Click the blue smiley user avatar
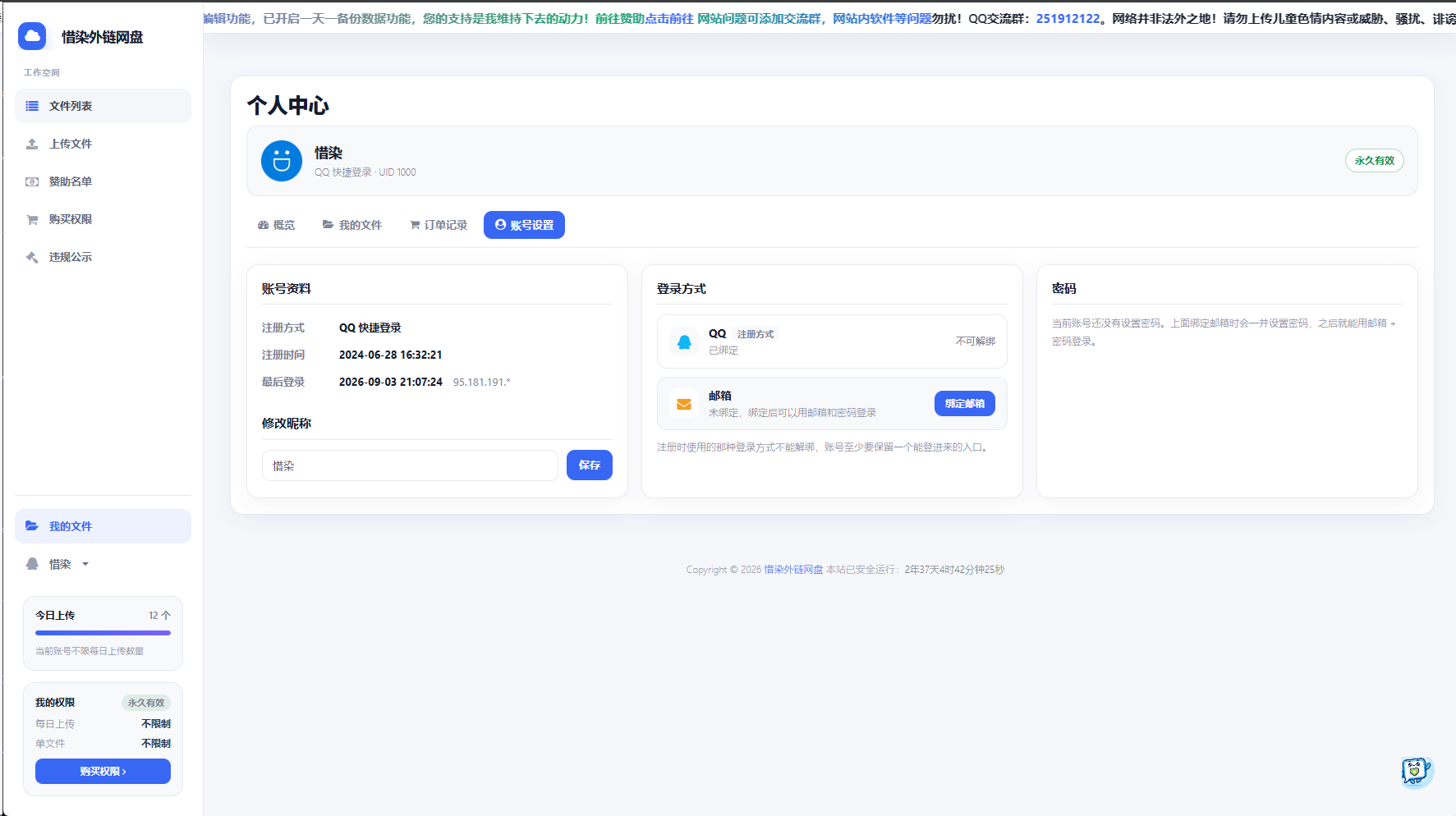 point(282,161)
